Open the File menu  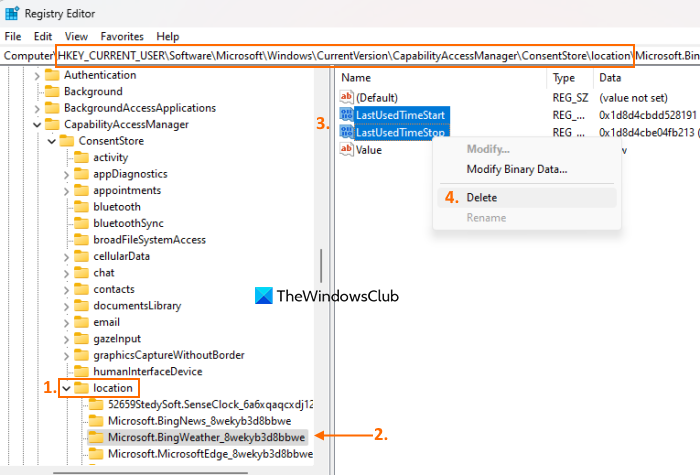(12, 37)
